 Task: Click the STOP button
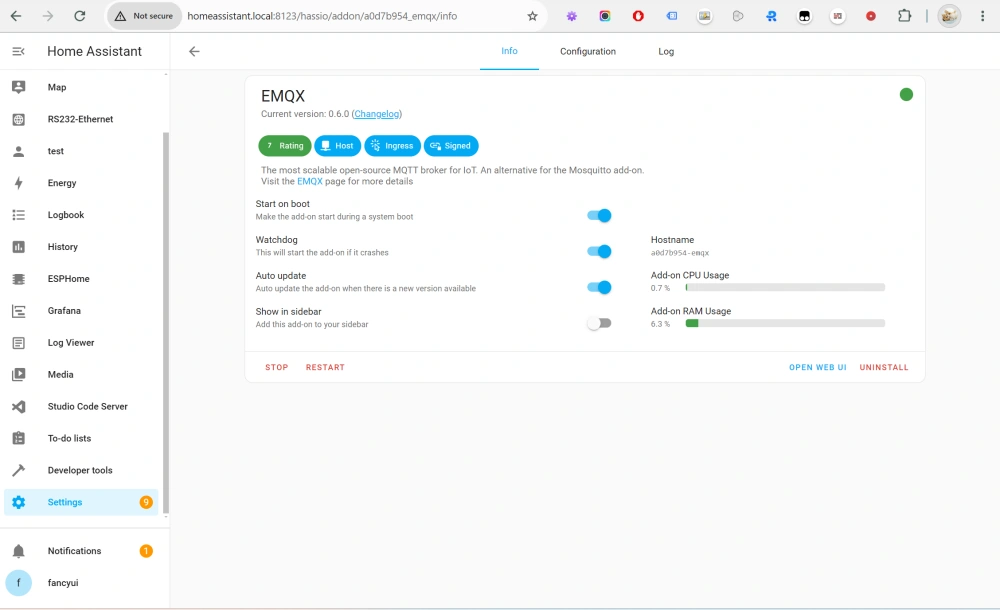[x=277, y=367]
